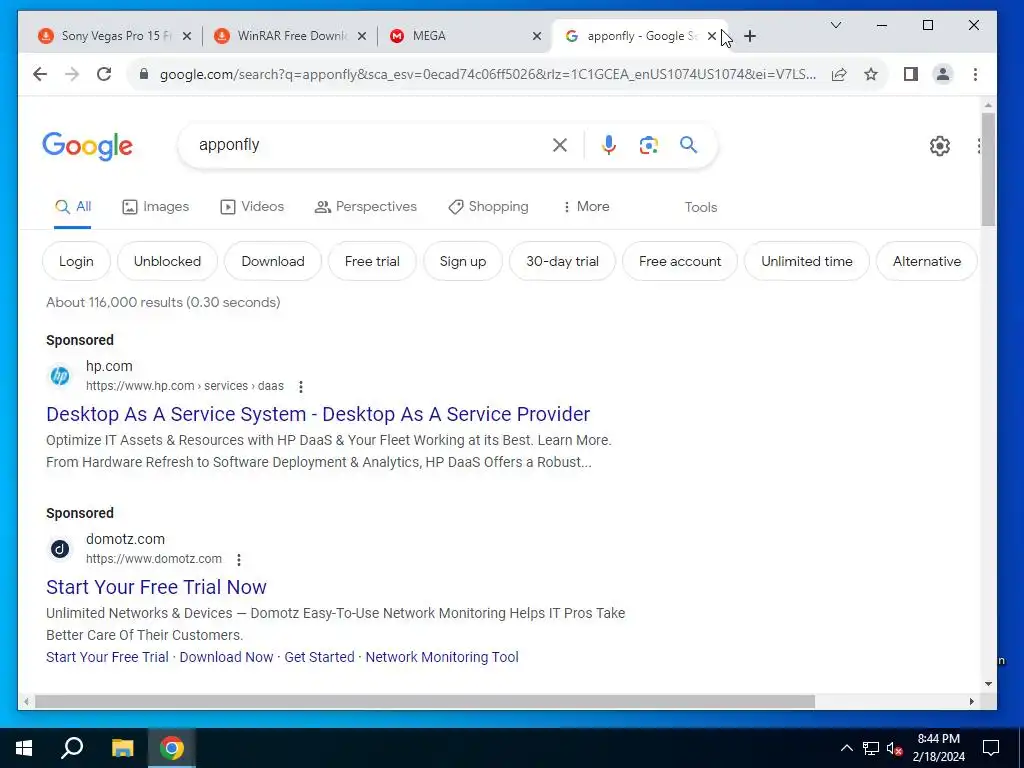Expand the More search filters menu
The image size is (1024, 768).
click(x=586, y=207)
